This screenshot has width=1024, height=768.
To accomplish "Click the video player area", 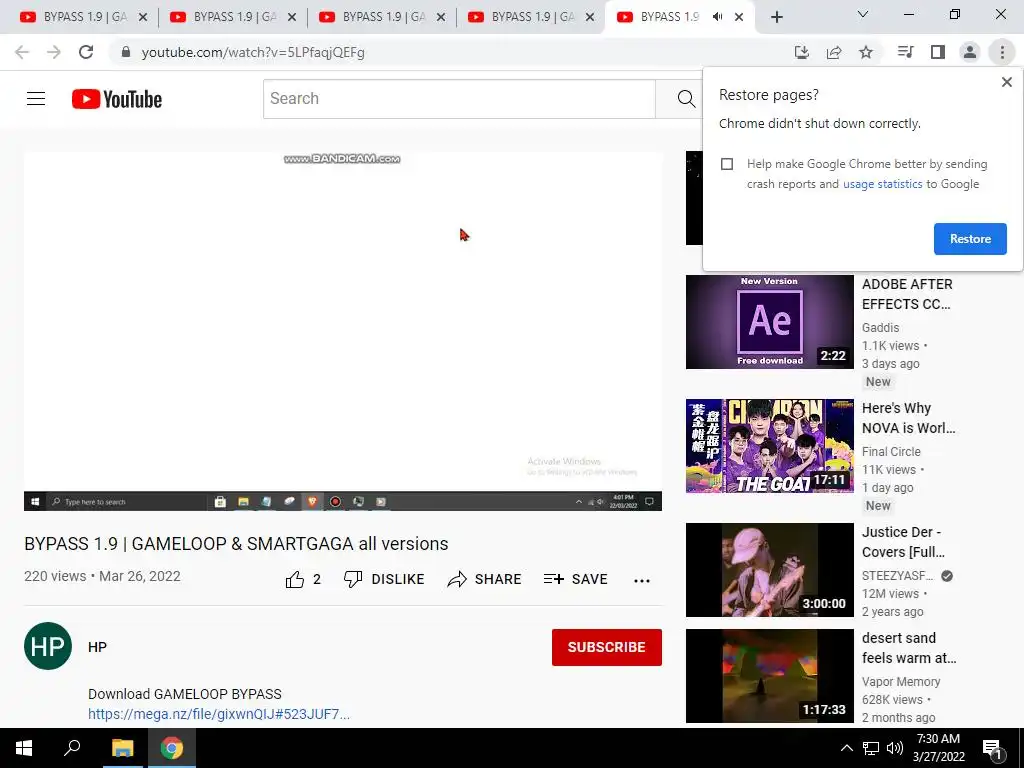I will point(343,331).
